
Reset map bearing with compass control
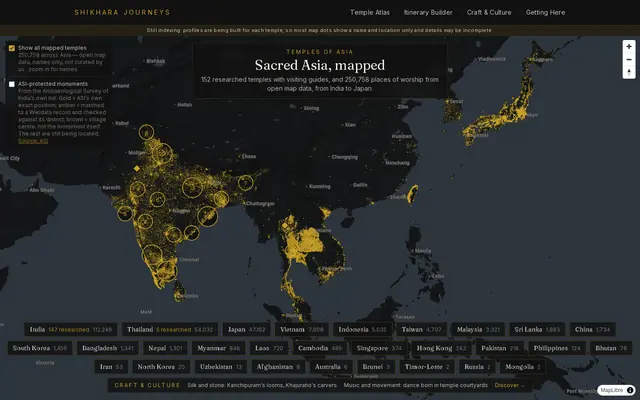click(x=629, y=72)
